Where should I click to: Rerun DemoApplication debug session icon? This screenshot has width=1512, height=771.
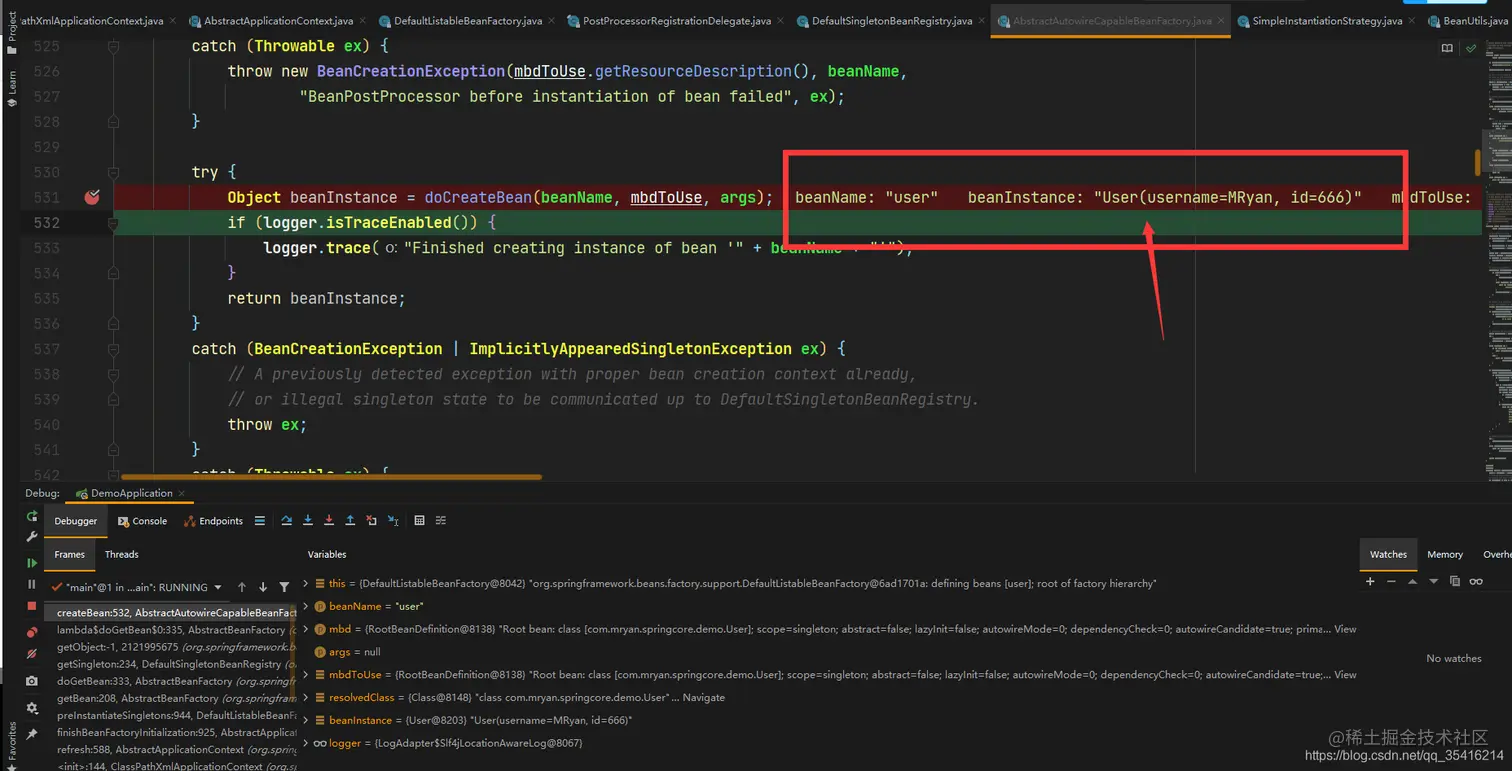pyautogui.click(x=32, y=517)
